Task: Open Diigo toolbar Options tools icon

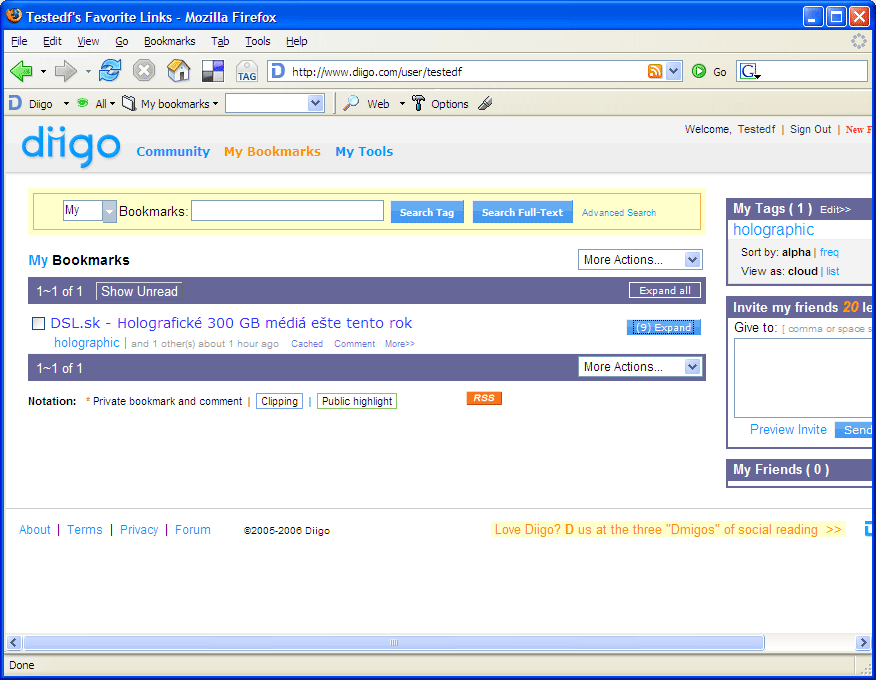Action: coord(418,103)
